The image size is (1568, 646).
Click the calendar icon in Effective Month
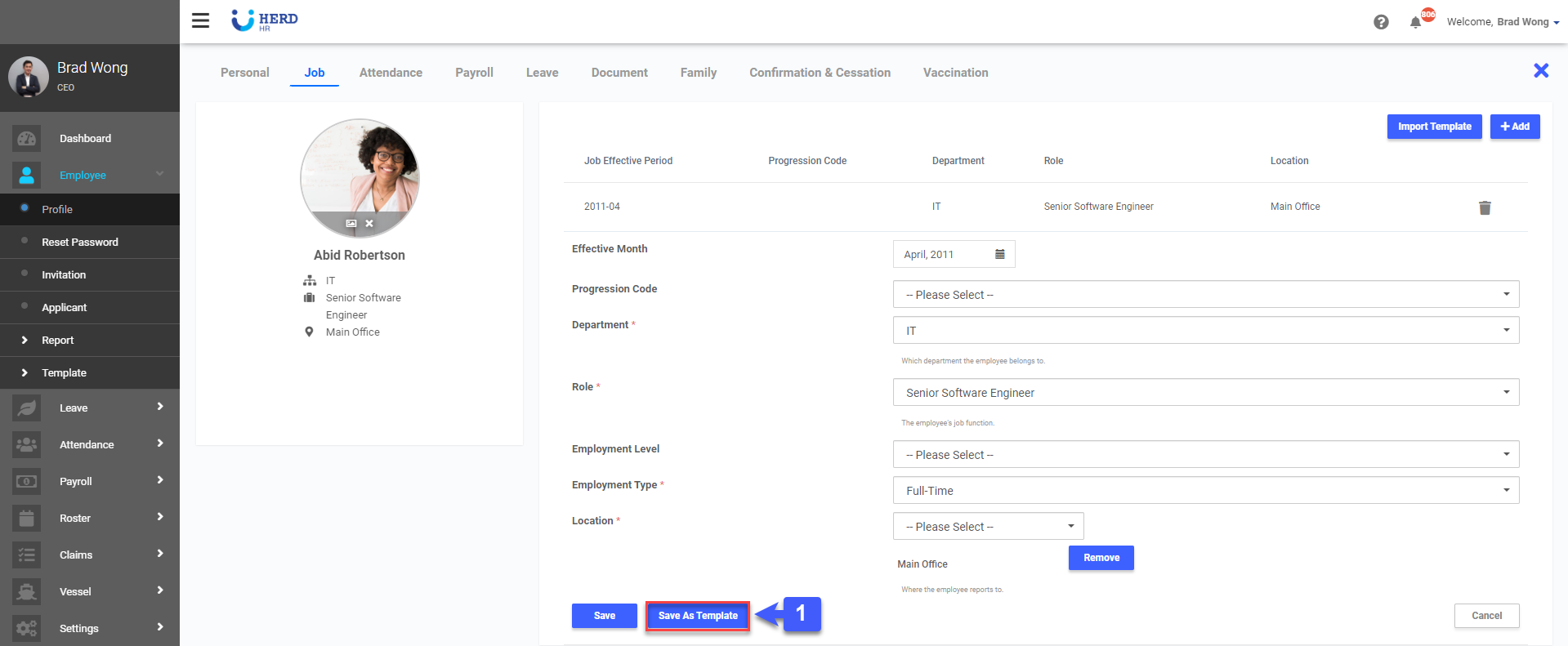999,254
